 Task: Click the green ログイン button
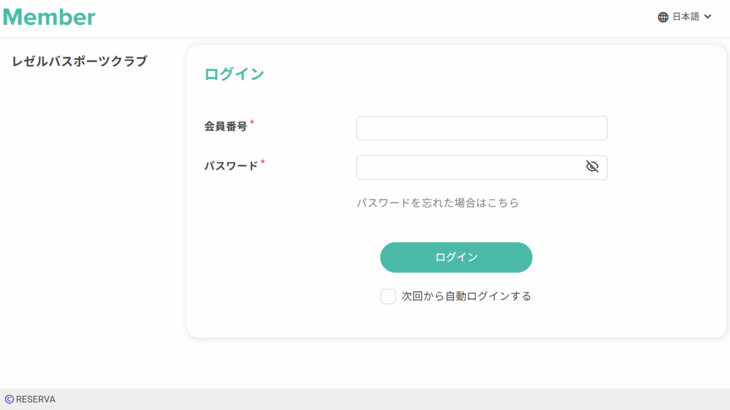coord(456,257)
